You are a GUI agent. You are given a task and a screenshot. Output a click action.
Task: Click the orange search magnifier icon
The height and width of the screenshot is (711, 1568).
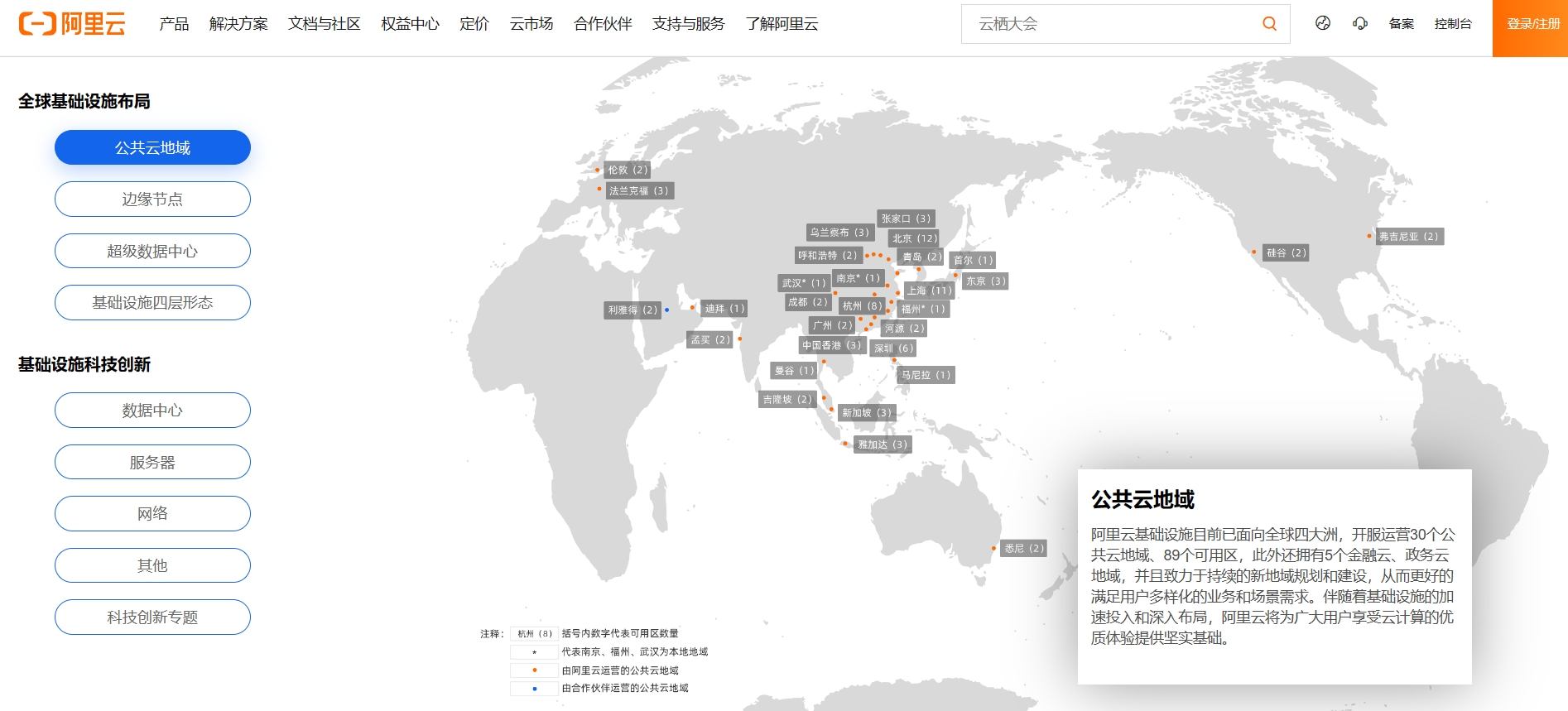[1268, 24]
